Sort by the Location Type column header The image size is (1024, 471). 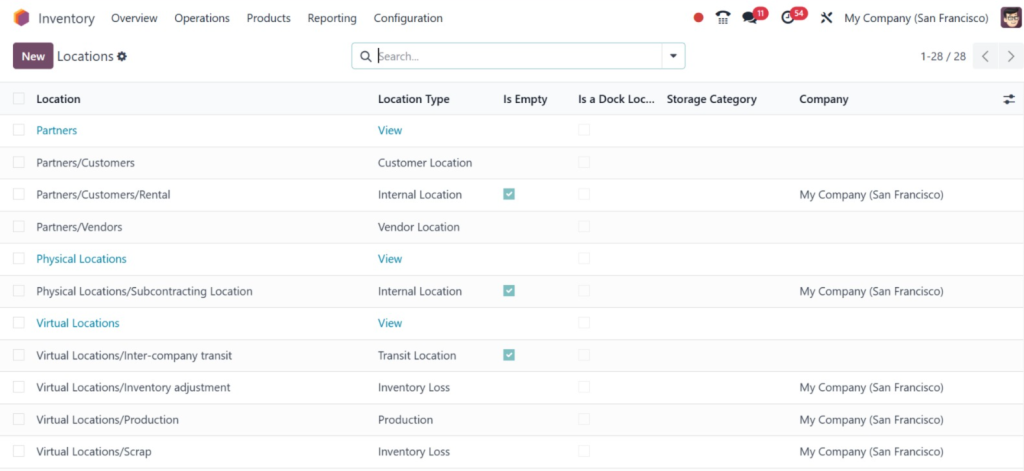[413, 99]
